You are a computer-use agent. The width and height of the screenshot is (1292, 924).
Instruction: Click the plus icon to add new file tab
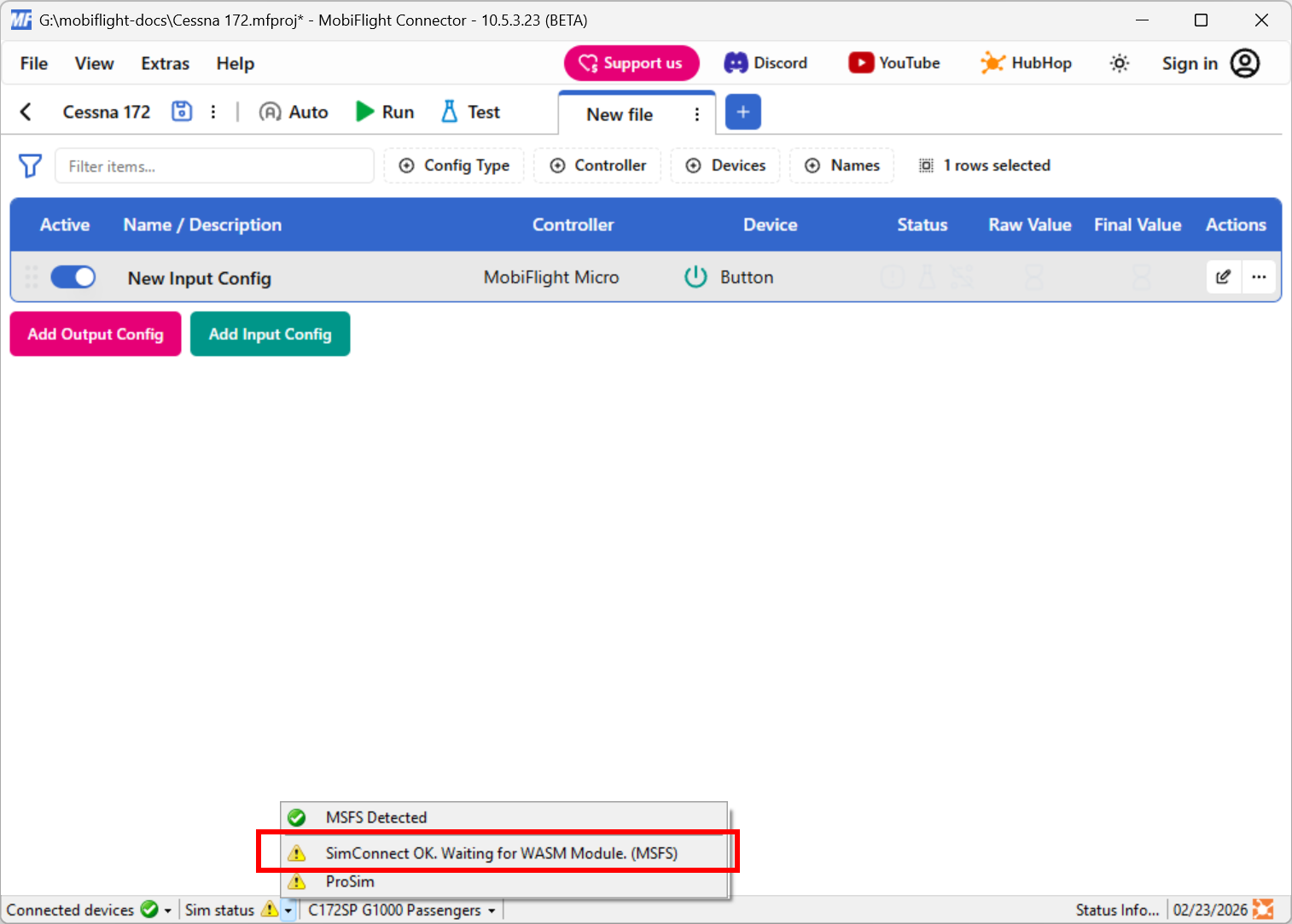pyautogui.click(x=742, y=113)
